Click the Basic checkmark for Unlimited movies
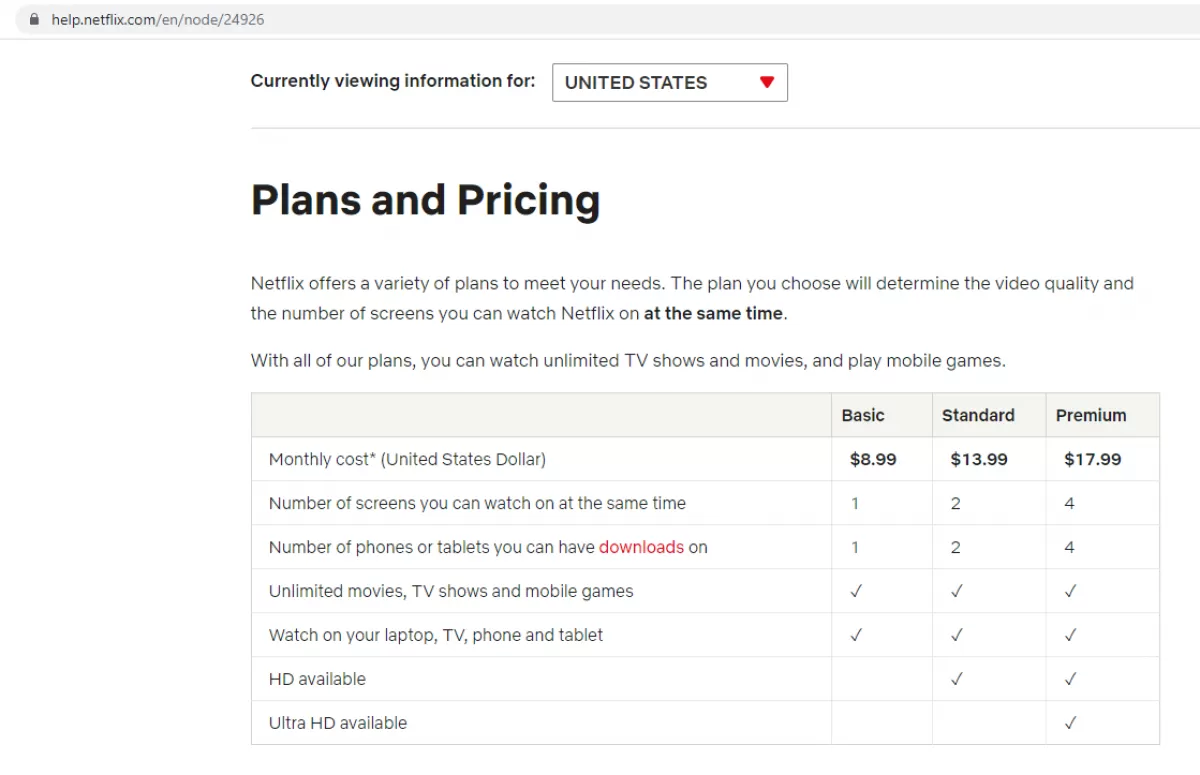The image size is (1200, 775). tap(856, 591)
